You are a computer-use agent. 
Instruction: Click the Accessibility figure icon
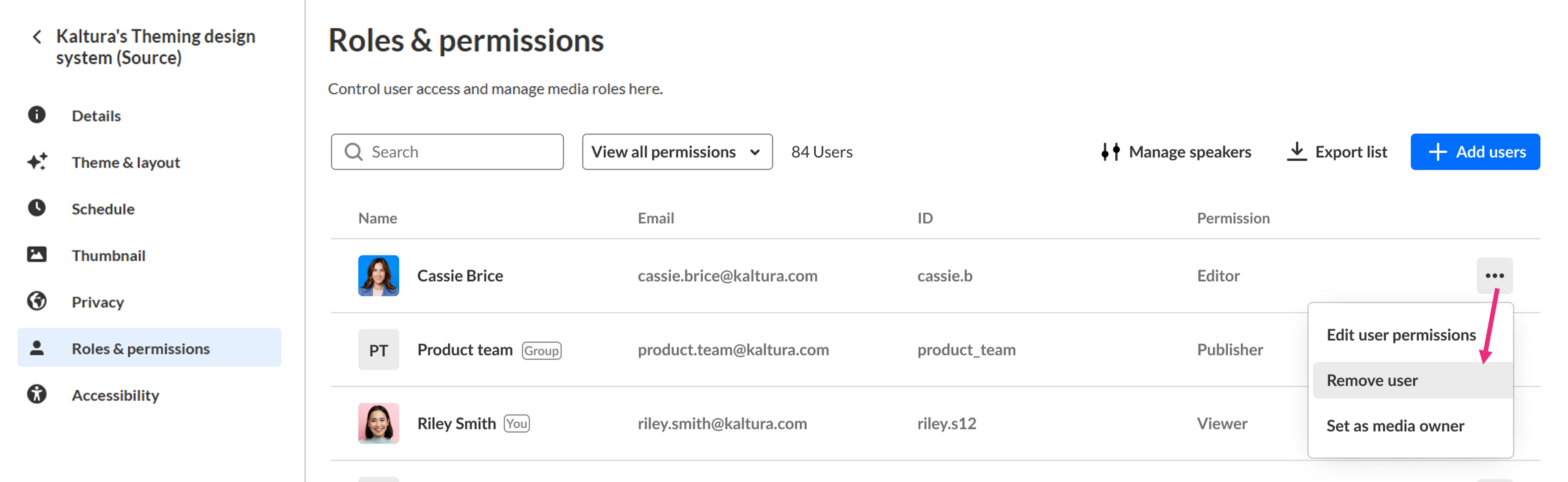click(36, 394)
